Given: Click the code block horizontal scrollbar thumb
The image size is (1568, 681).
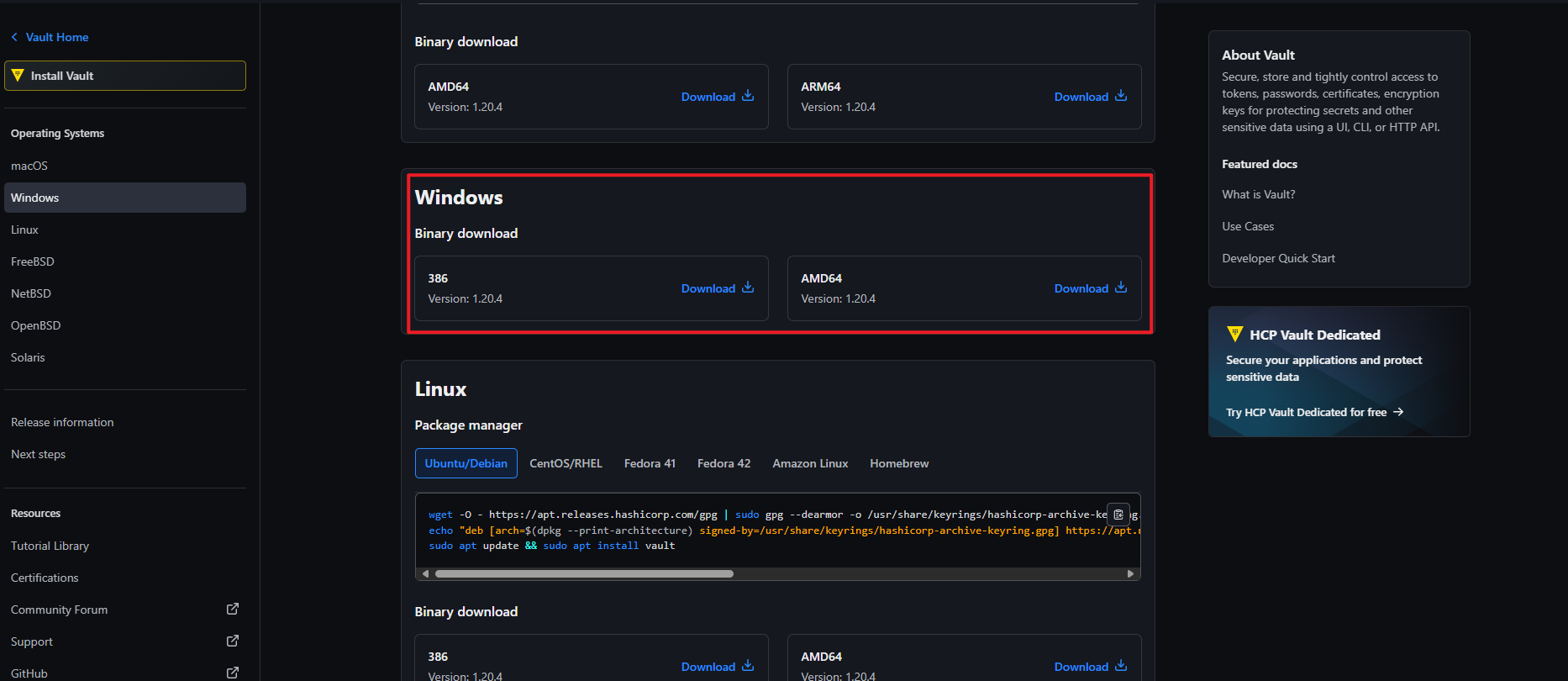Looking at the screenshot, I should 584,573.
